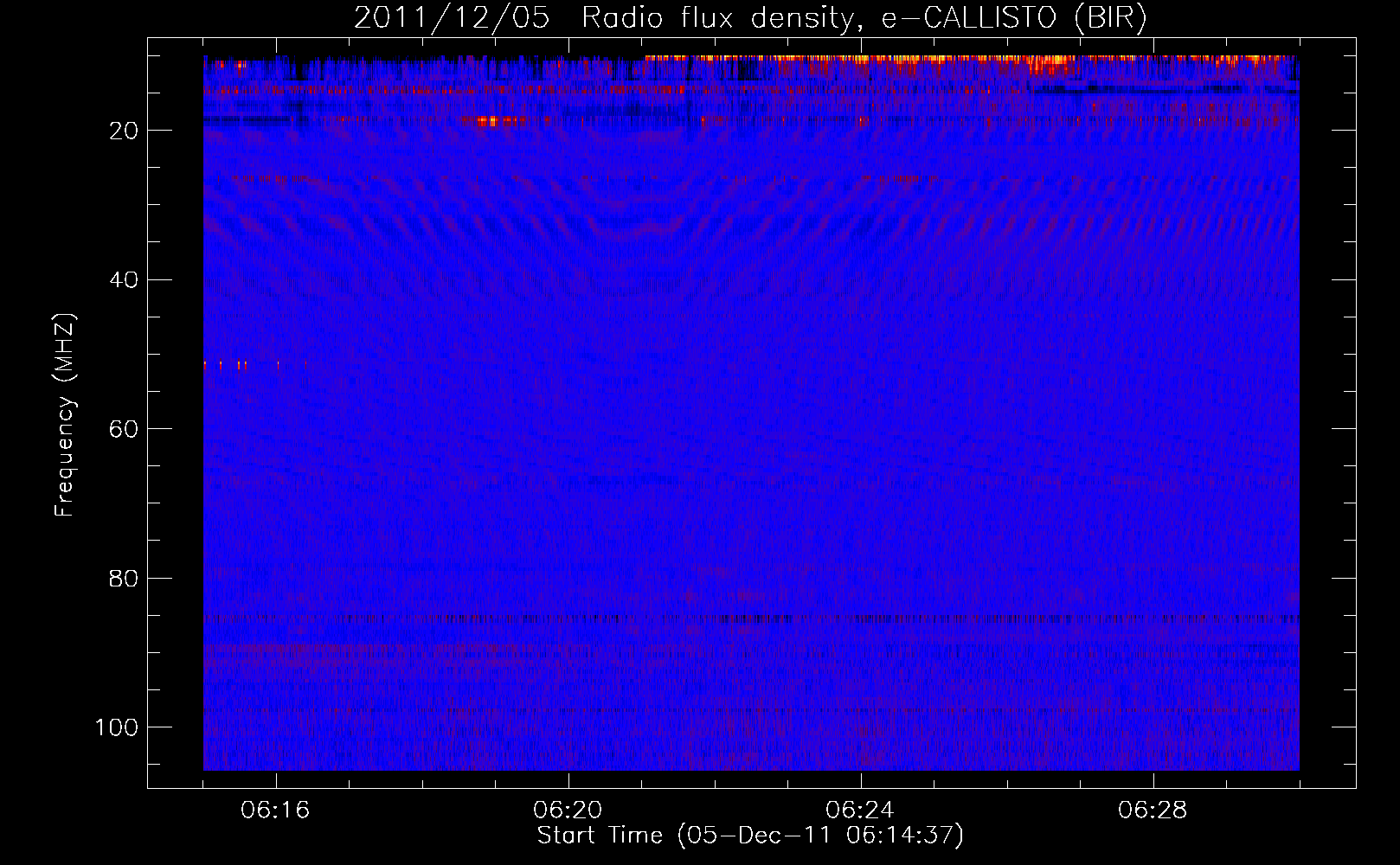Select the 'Frequency (MHZ)' y-axis label
Image resolution: width=1400 pixels, height=865 pixels.
pyautogui.click(x=65, y=414)
